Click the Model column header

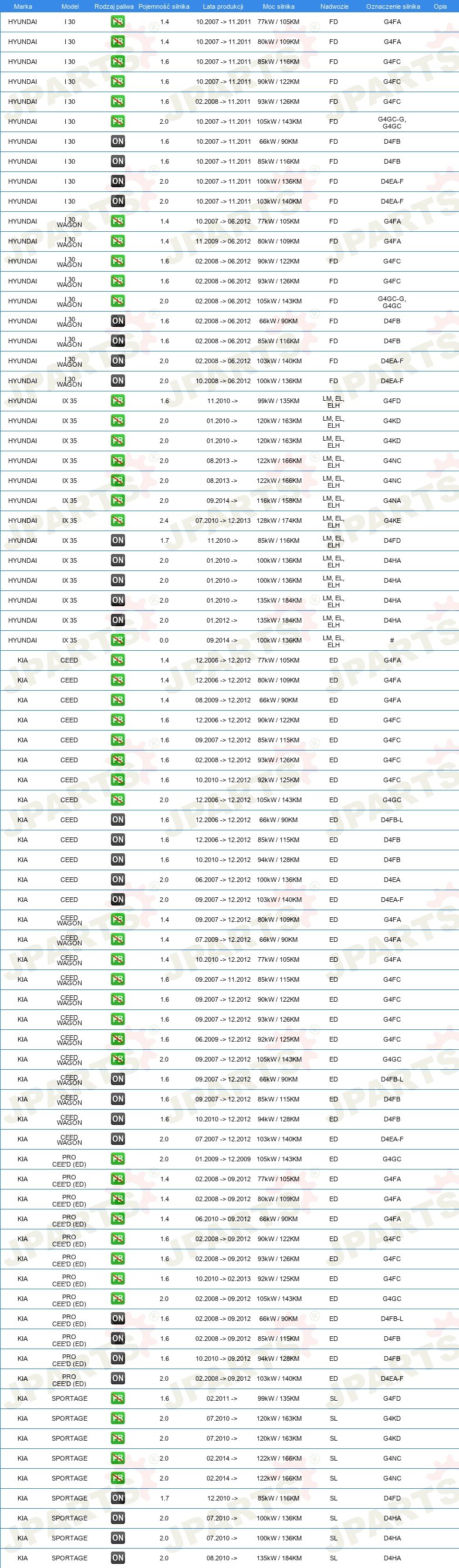click(70, 6)
